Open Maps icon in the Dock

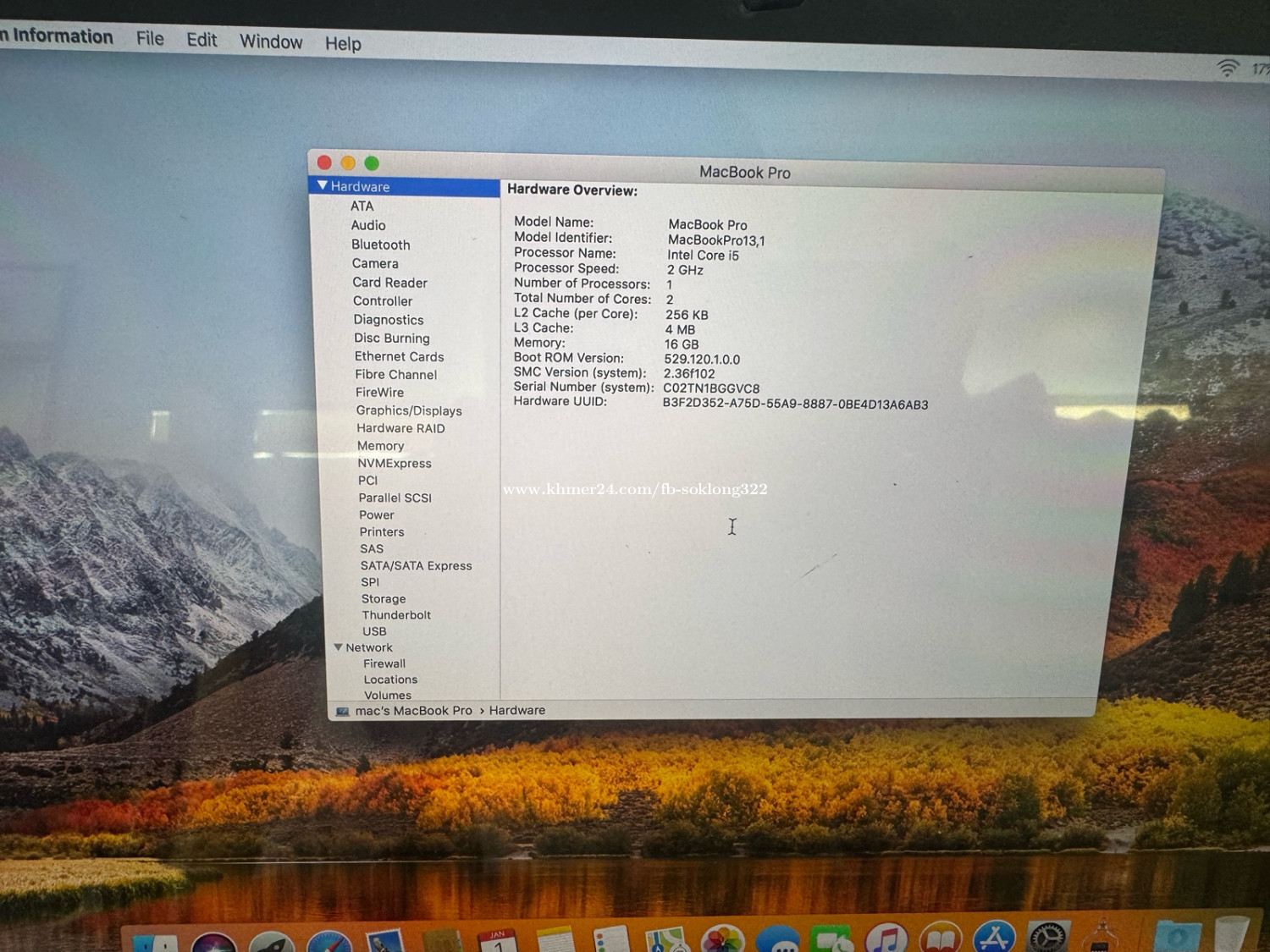coord(666,938)
